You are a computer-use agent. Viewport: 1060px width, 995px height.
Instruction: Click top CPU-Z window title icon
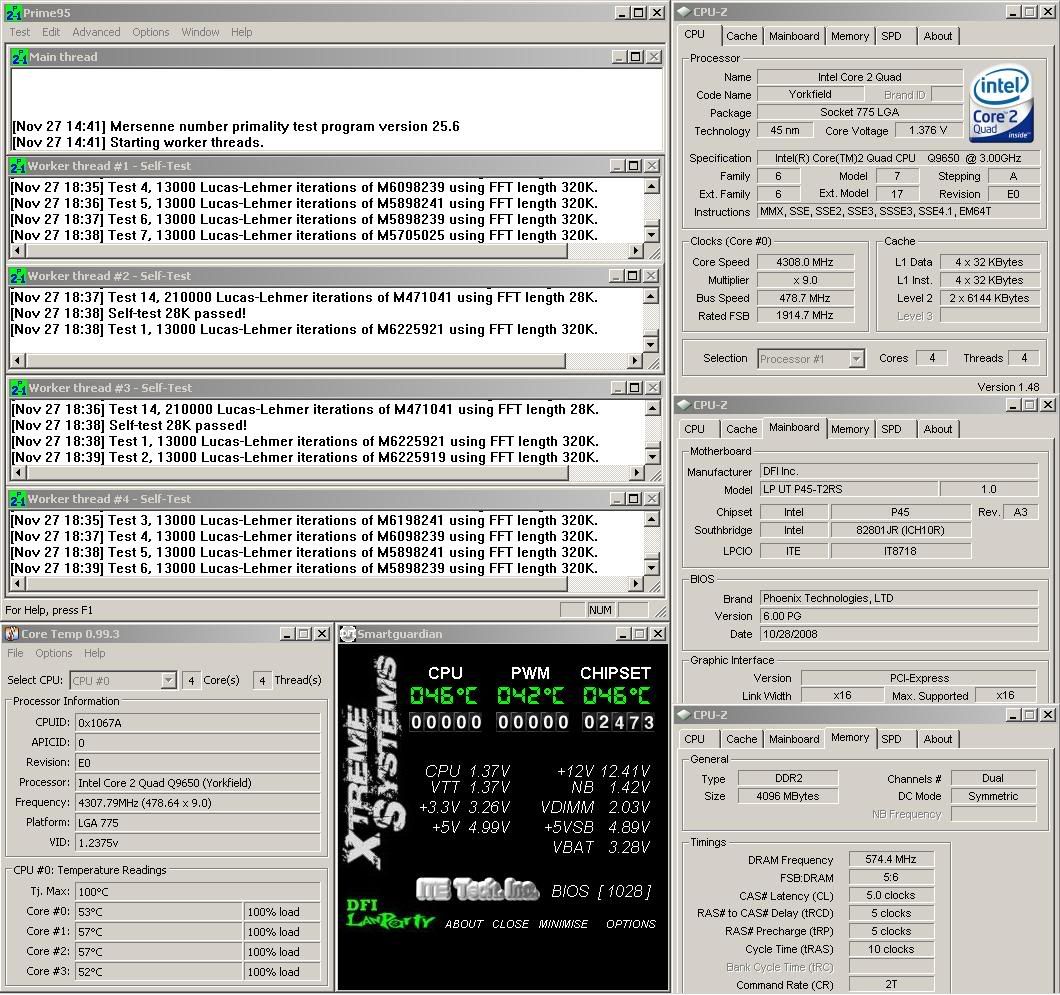tap(683, 11)
